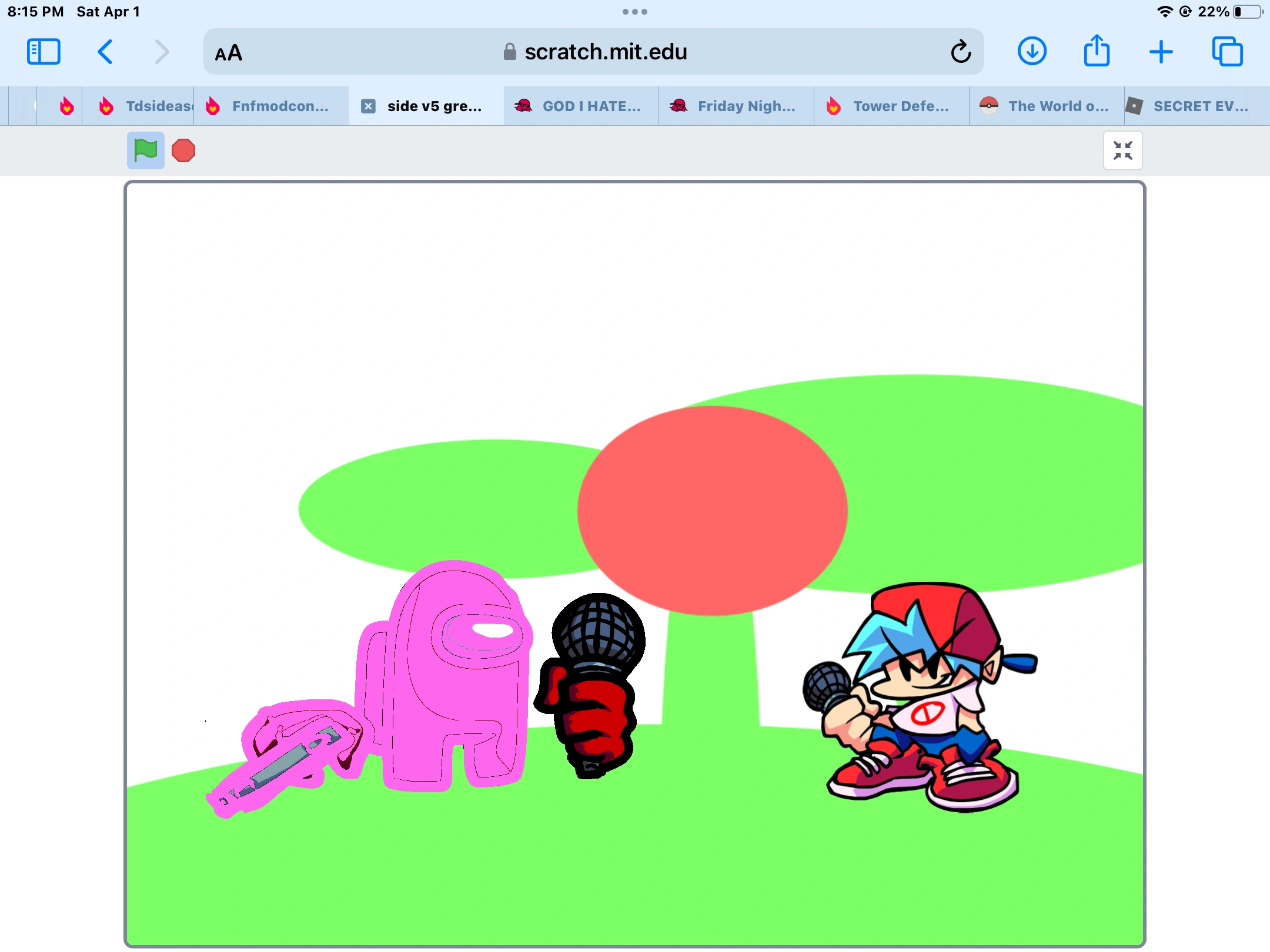The image size is (1270, 952).
Task: Open the GOD I HATE... tab
Action: [591, 106]
